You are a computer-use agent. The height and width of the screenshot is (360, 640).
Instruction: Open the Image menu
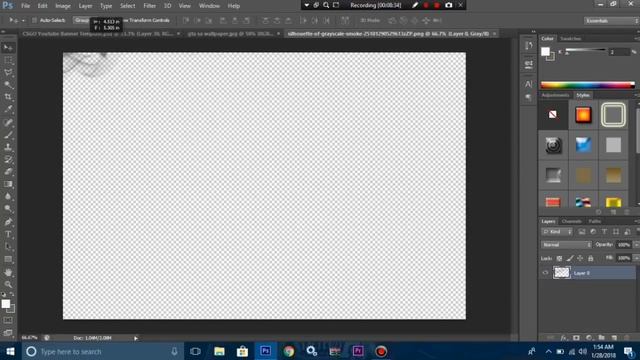(63, 6)
